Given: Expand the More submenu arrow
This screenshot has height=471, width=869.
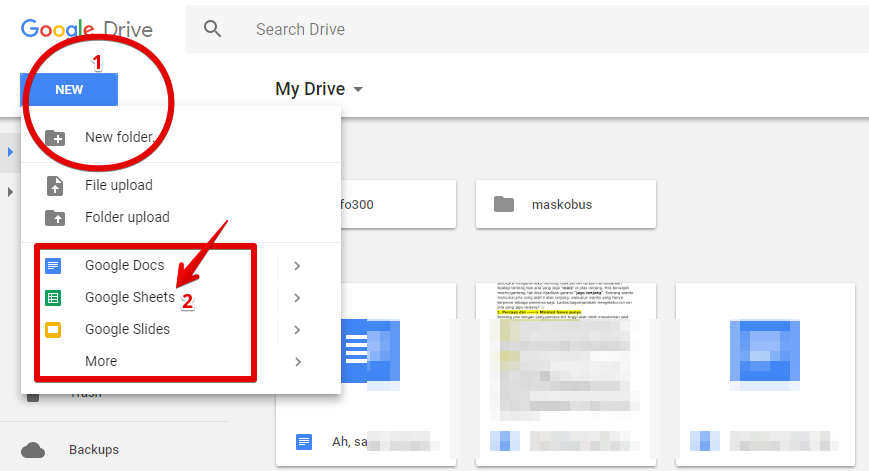Looking at the screenshot, I should [298, 362].
